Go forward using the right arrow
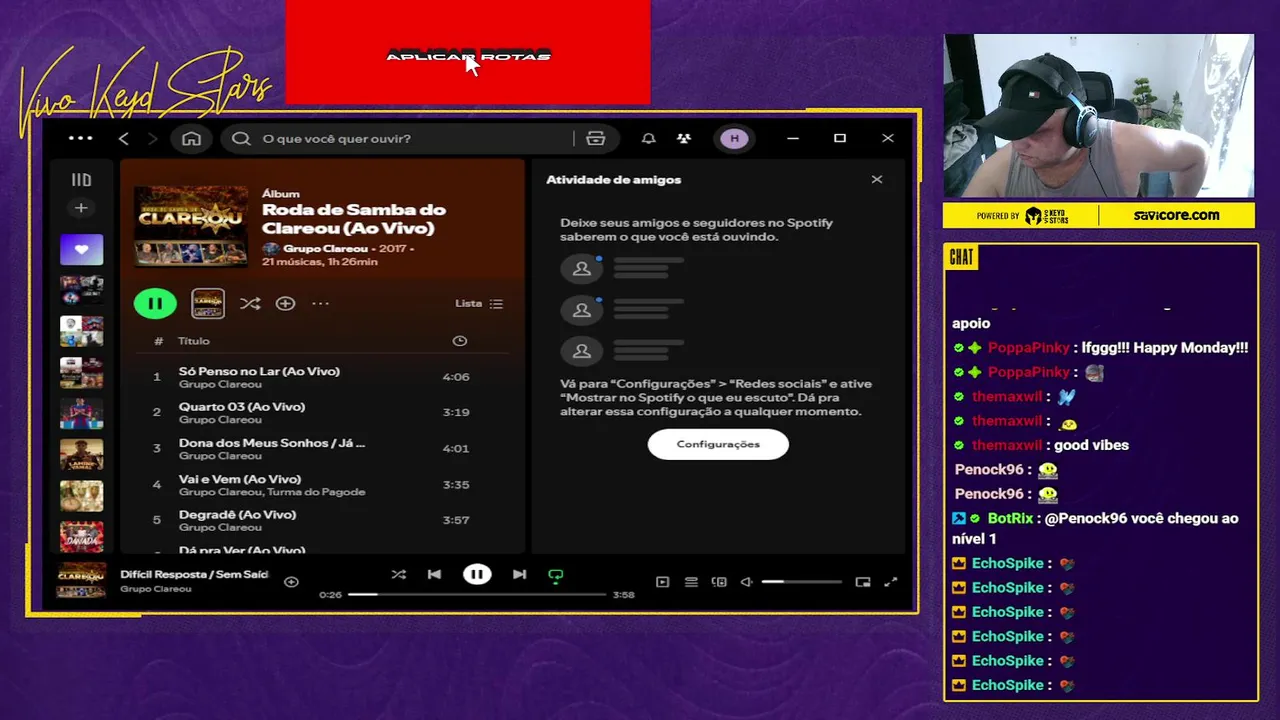This screenshot has height=720, width=1280. click(x=153, y=139)
